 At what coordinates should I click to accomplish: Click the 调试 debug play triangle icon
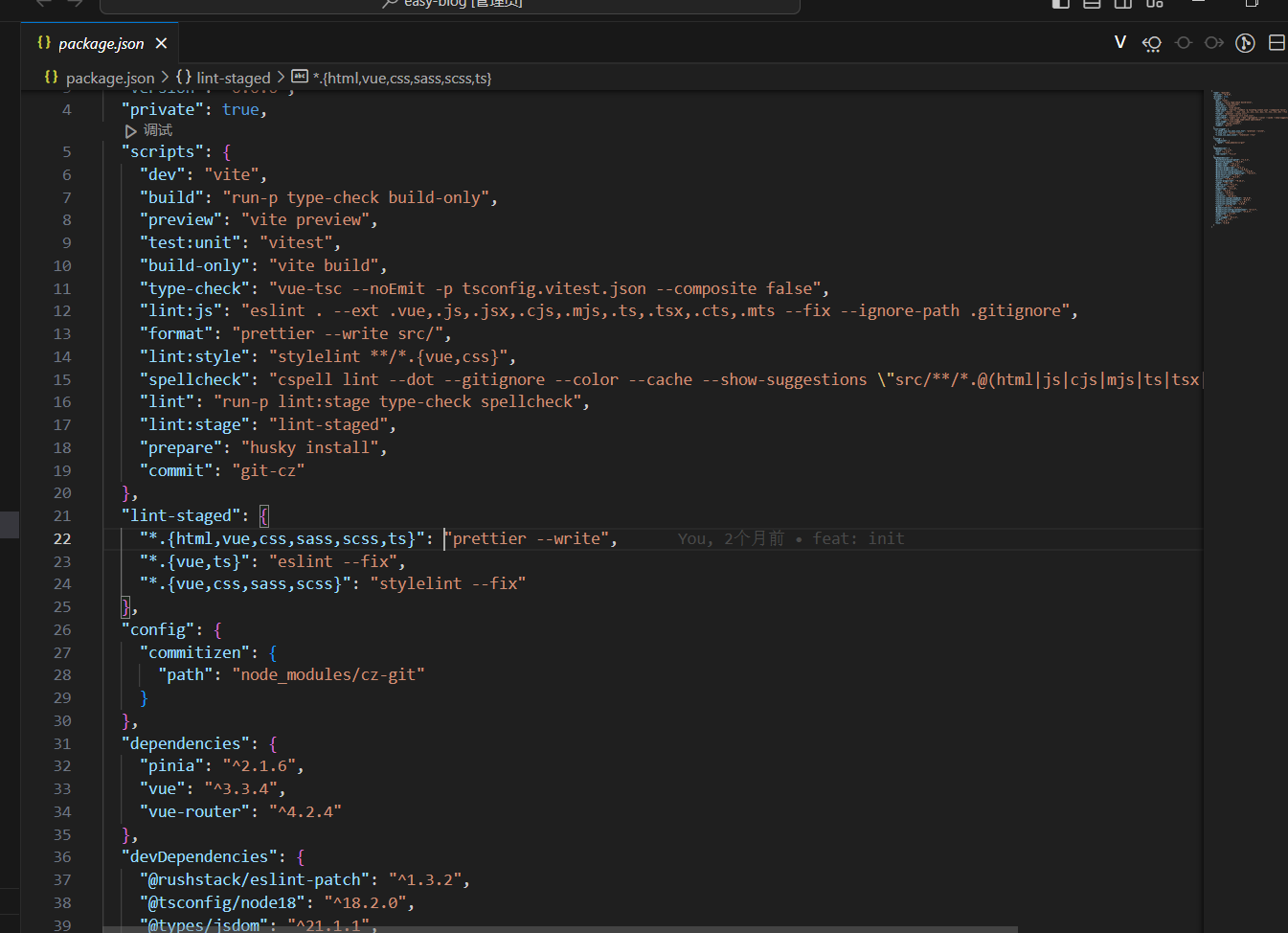click(131, 131)
